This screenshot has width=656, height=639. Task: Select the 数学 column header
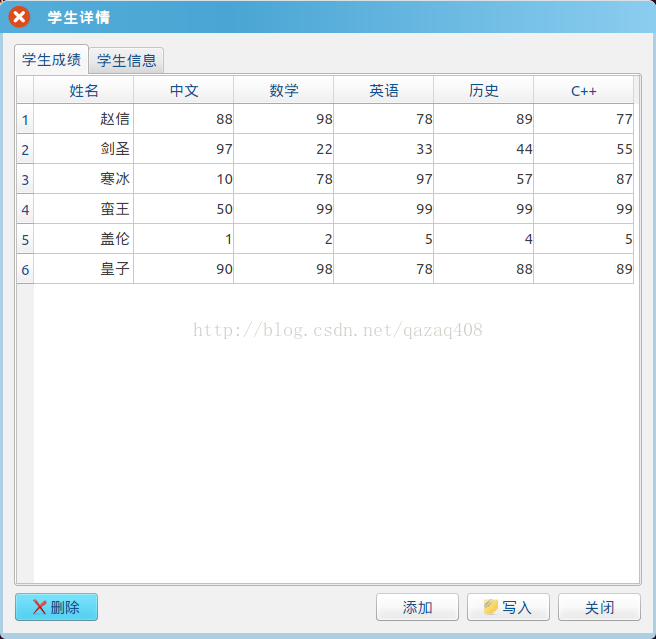pyautogui.click(x=284, y=90)
